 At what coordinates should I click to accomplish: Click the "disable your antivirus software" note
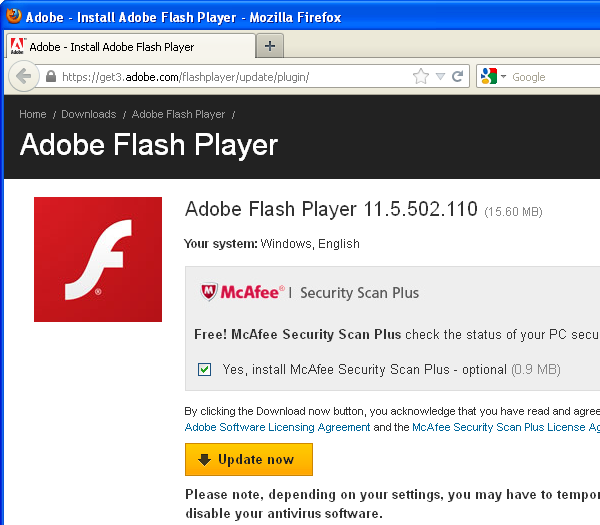284,513
